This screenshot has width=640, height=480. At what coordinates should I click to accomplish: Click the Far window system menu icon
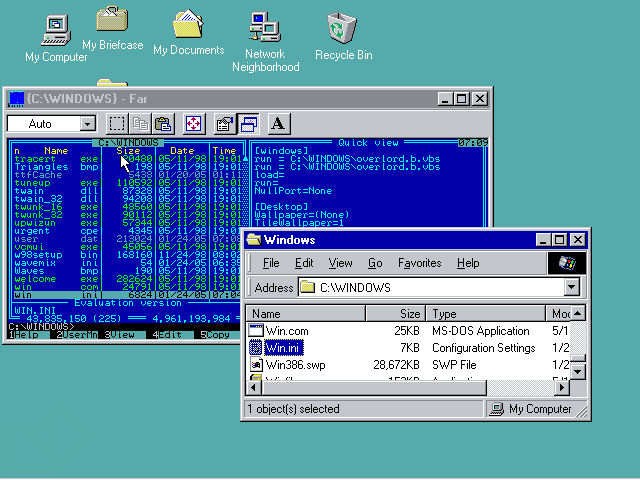pyautogui.click(x=16, y=99)
